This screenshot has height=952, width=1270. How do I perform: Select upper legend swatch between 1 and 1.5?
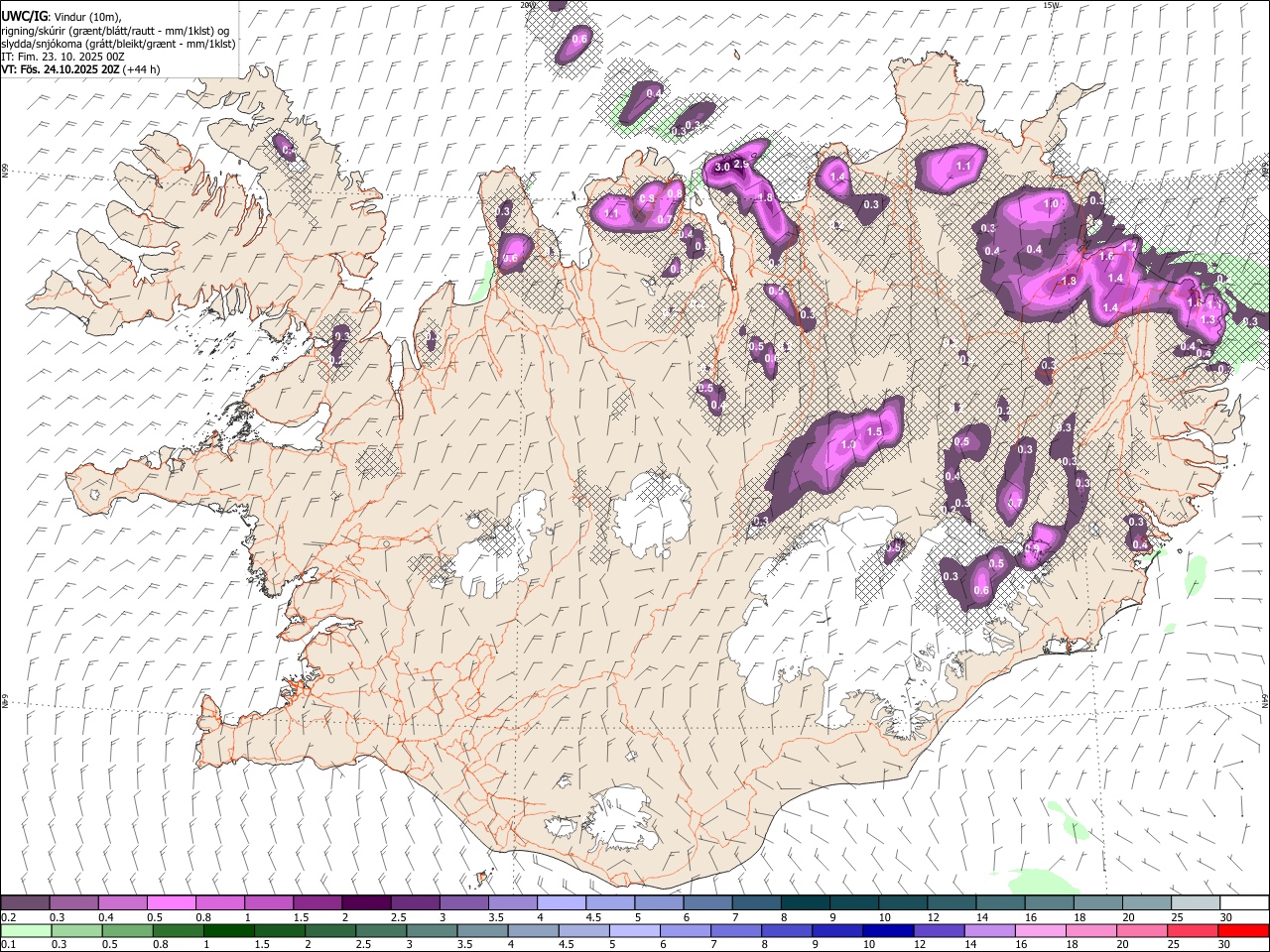pos(269,902)
